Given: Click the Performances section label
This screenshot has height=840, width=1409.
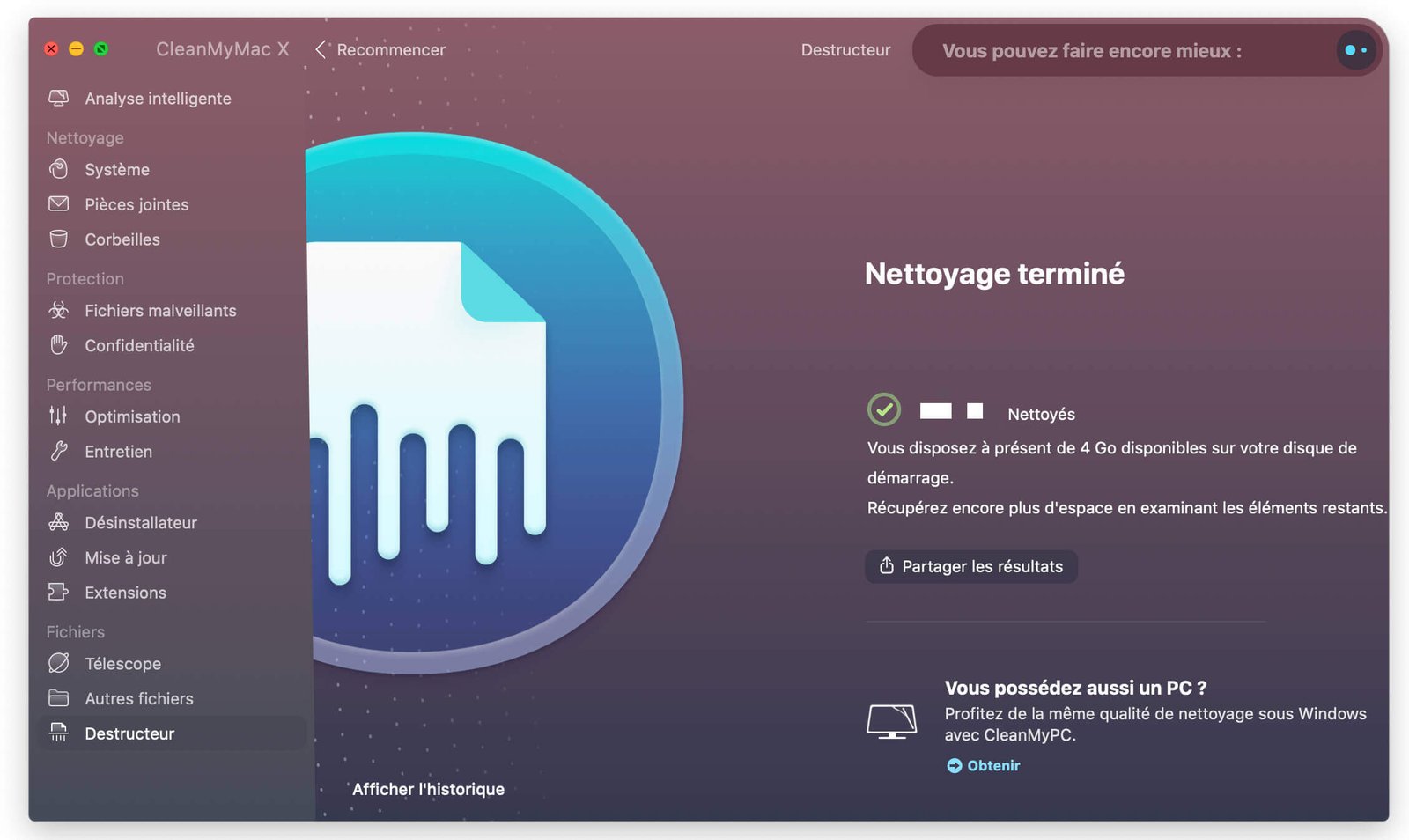Looking at the screenshot, I should pyautogui.click(x=99, y=385).
